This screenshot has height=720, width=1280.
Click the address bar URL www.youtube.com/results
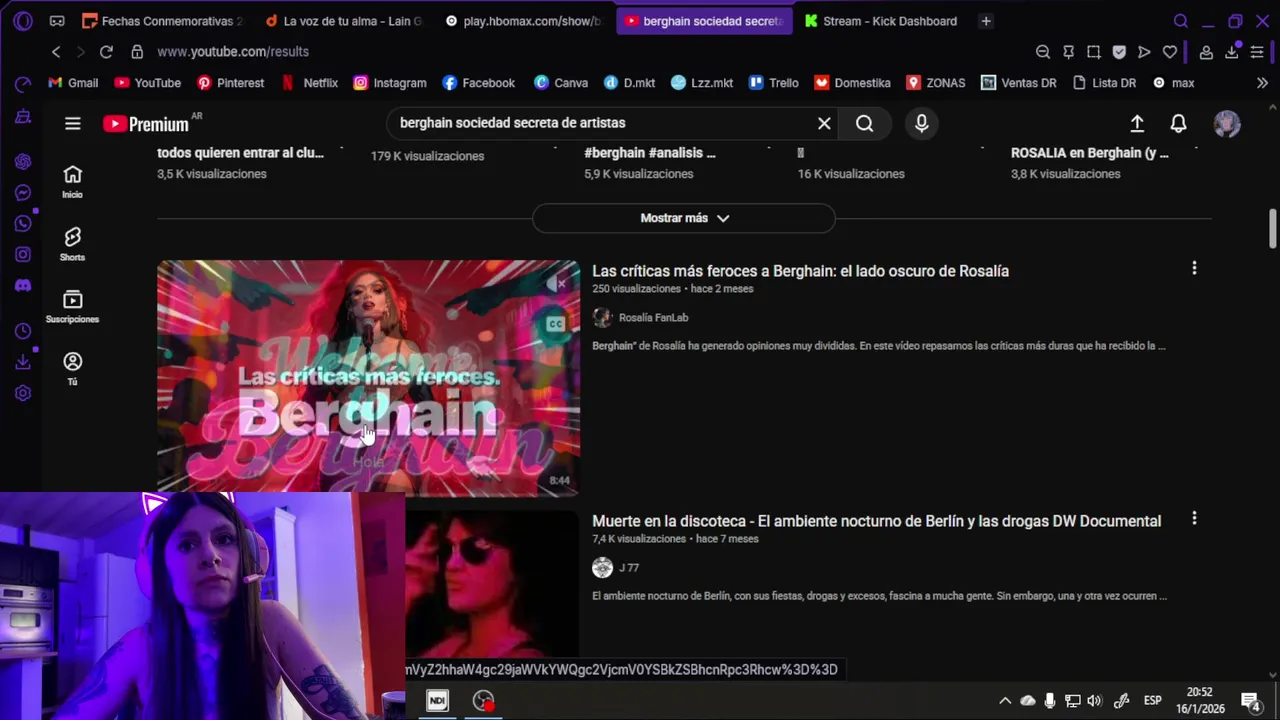point(233,52)
